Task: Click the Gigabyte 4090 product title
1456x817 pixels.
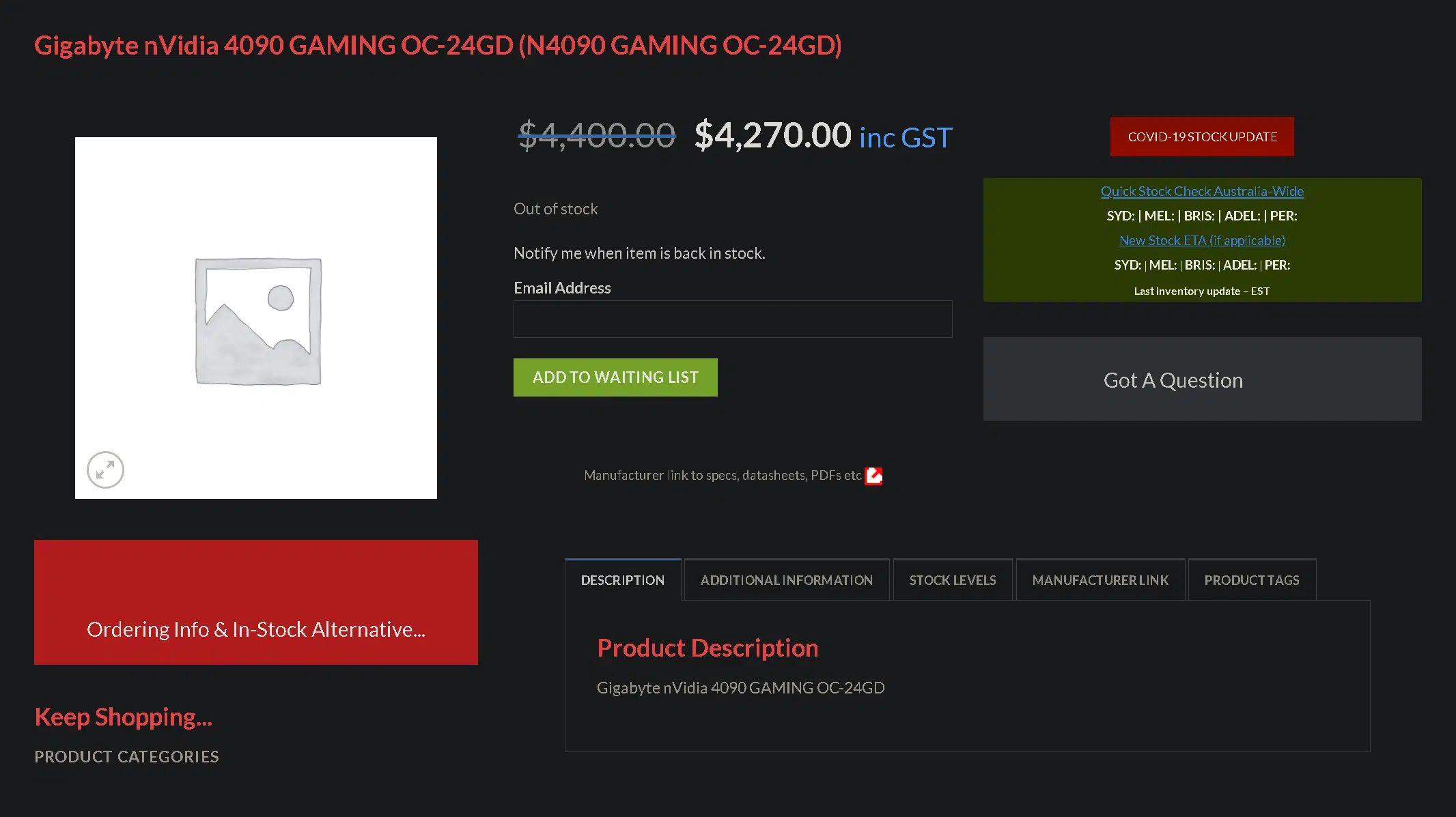Action: pos(438,46)
